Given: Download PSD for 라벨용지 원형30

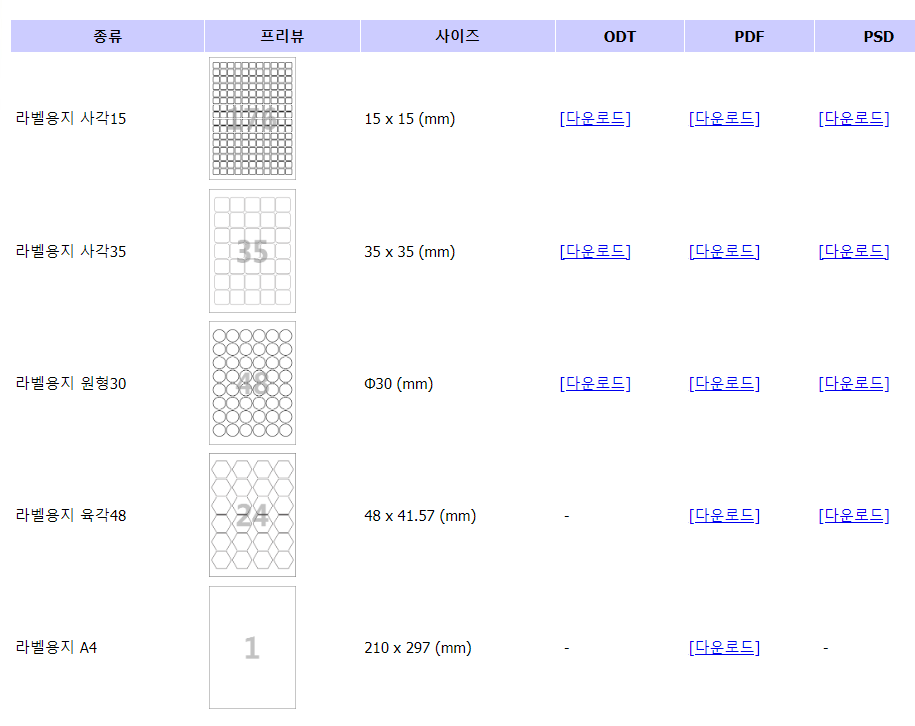Looking at the screenshot, I should (854, 383).
